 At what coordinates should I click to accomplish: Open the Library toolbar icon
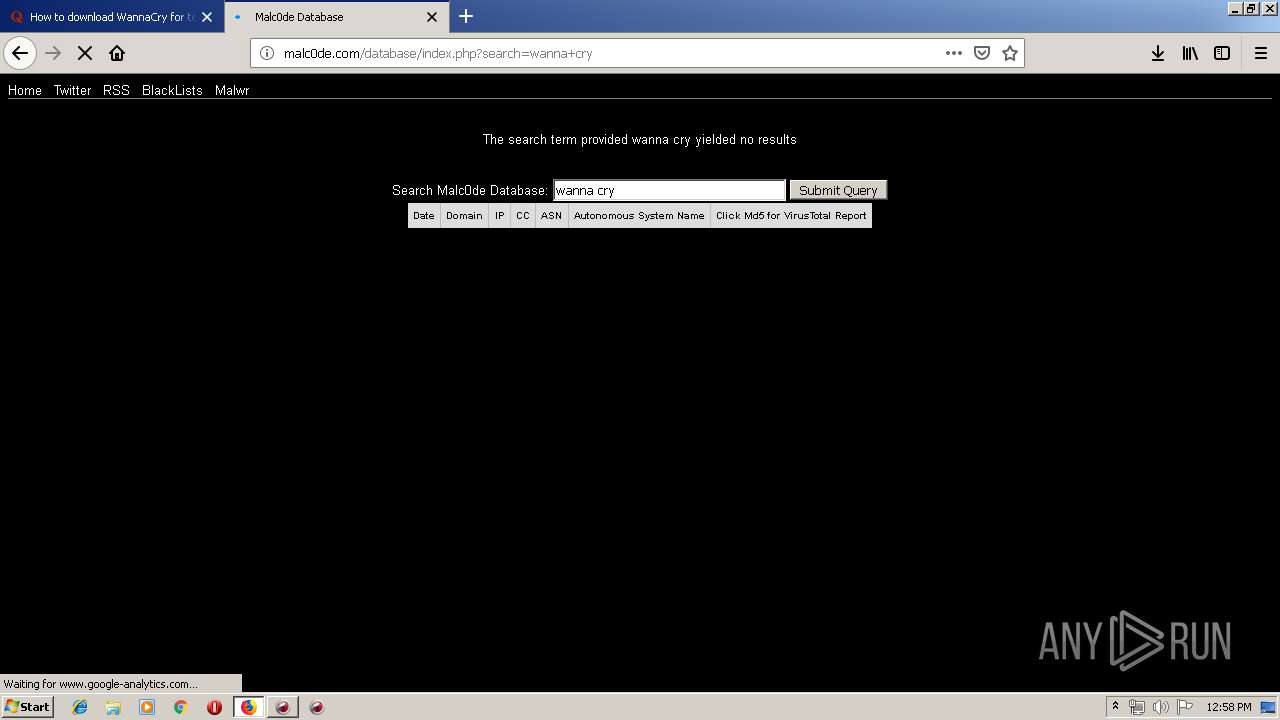pyautogui.click(x=1190, y=53)
